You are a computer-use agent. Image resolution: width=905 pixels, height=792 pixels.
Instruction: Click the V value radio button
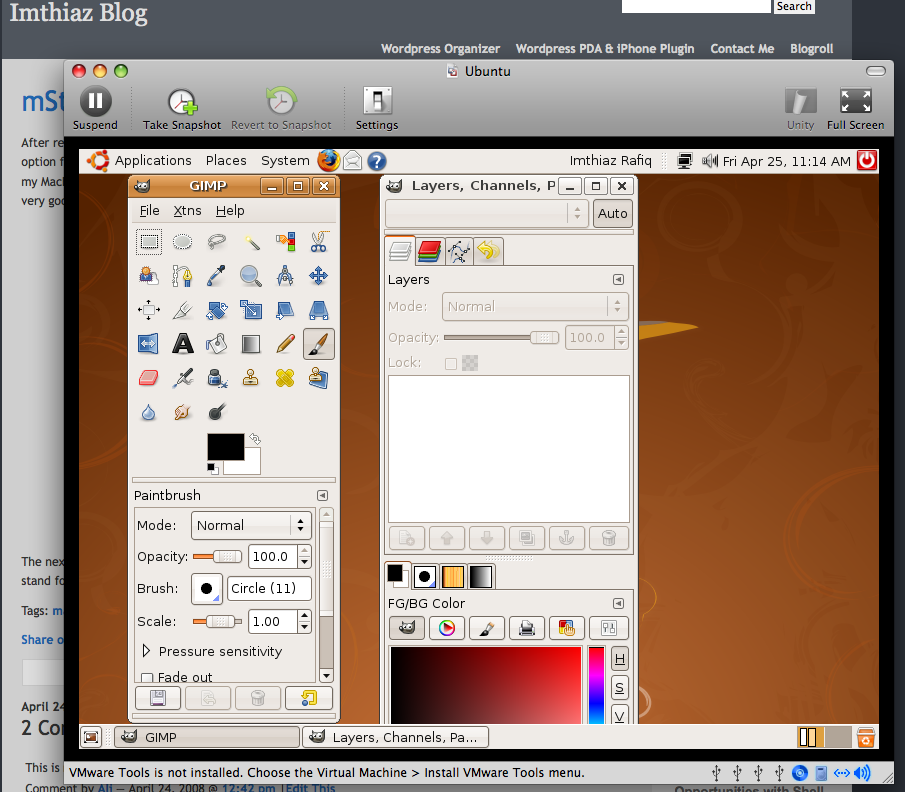(619, 716)
